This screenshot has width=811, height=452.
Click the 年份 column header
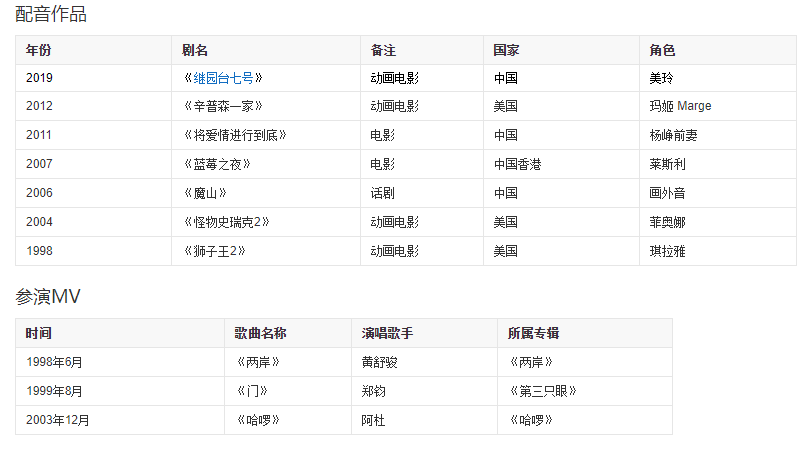pos(39,50)
